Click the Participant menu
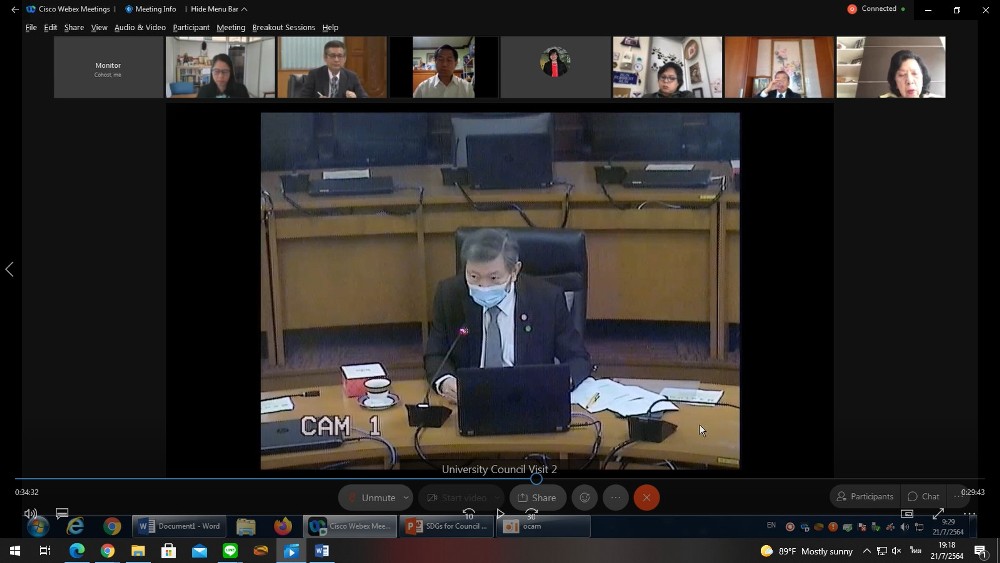The height and width of the screenshot is (563, 1000). 191,27
